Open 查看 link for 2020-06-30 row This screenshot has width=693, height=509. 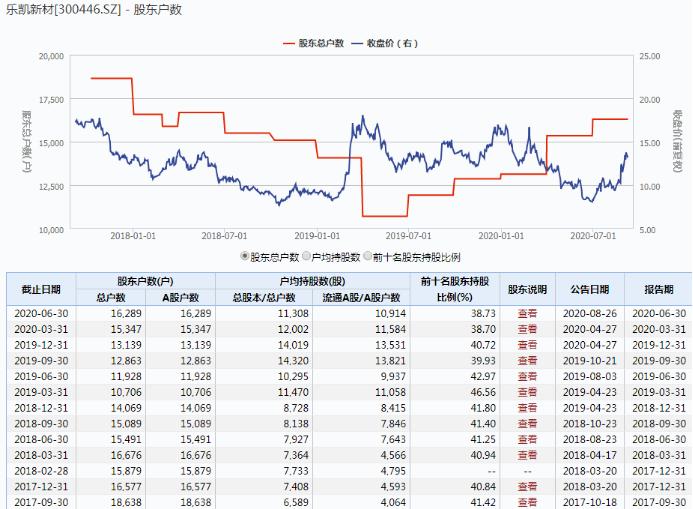pyautogui.click(x=527, y=313)
